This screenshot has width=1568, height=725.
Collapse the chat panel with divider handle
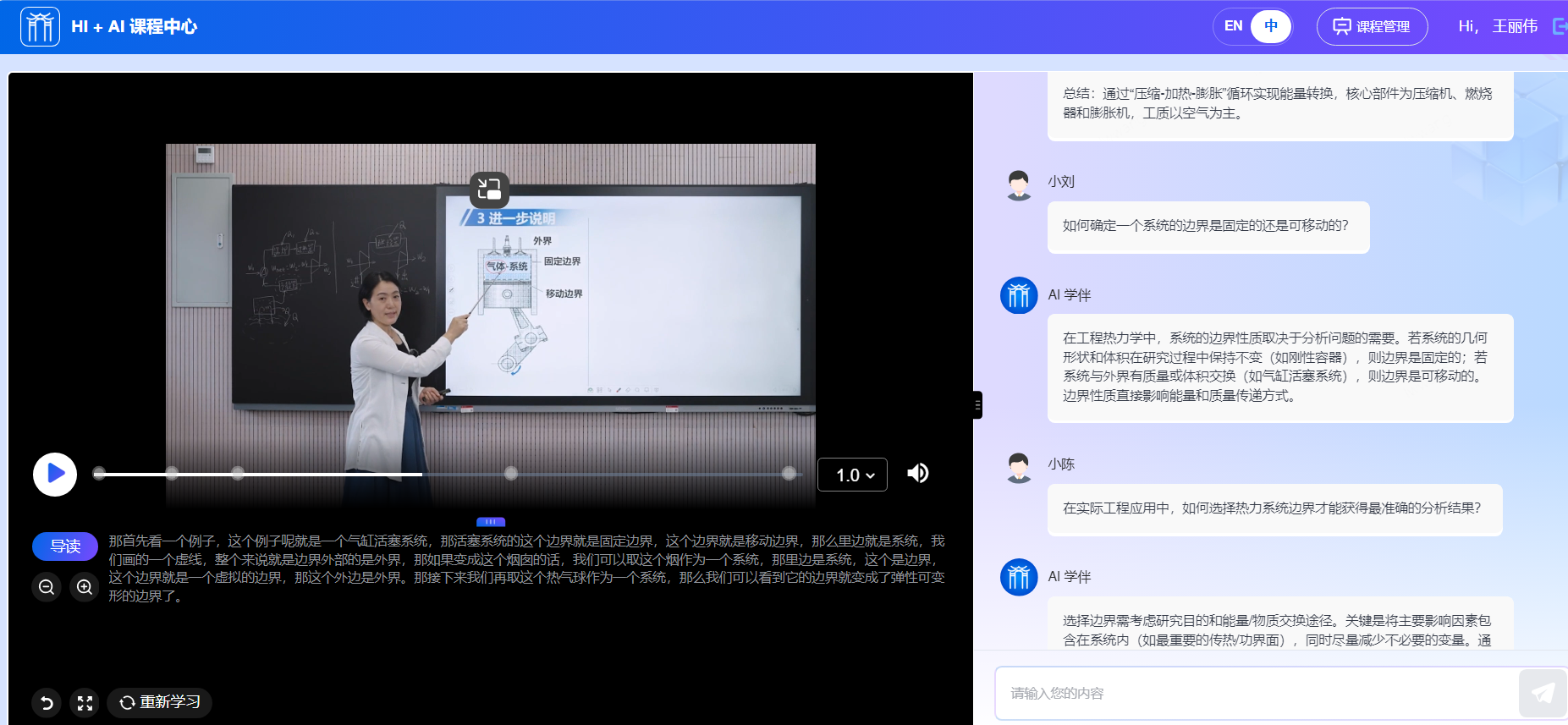coord(977,405)
